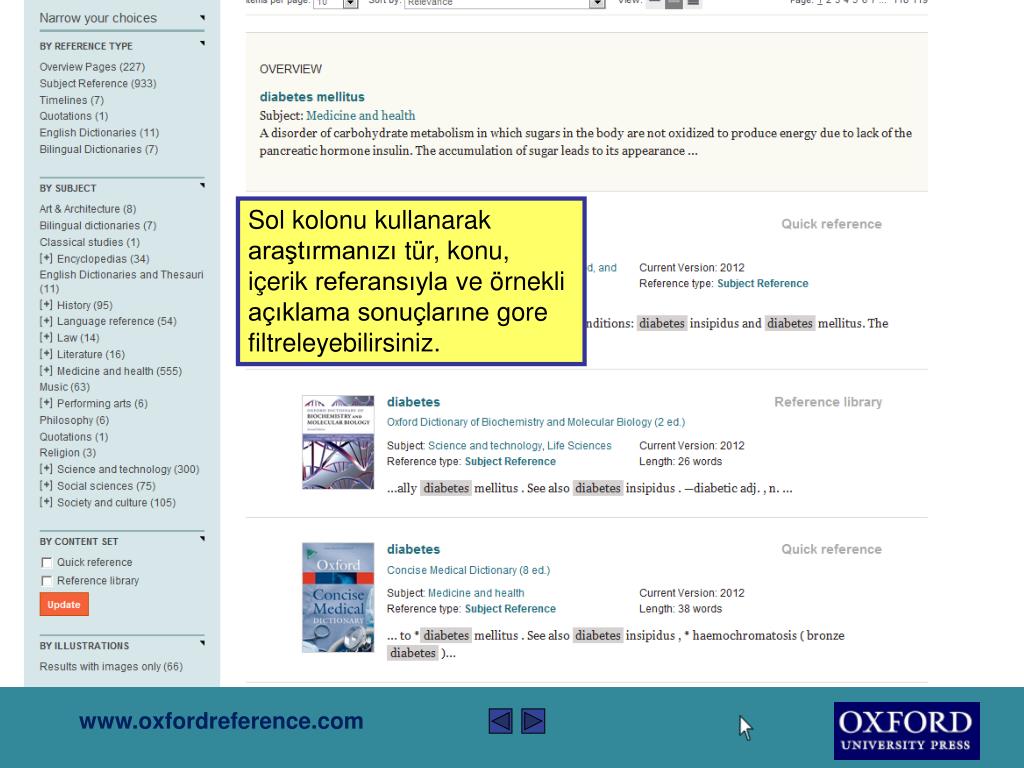Filter by Bilingual Dictionaries (7) reference type
1024x768 pixels.
(99, 149)
